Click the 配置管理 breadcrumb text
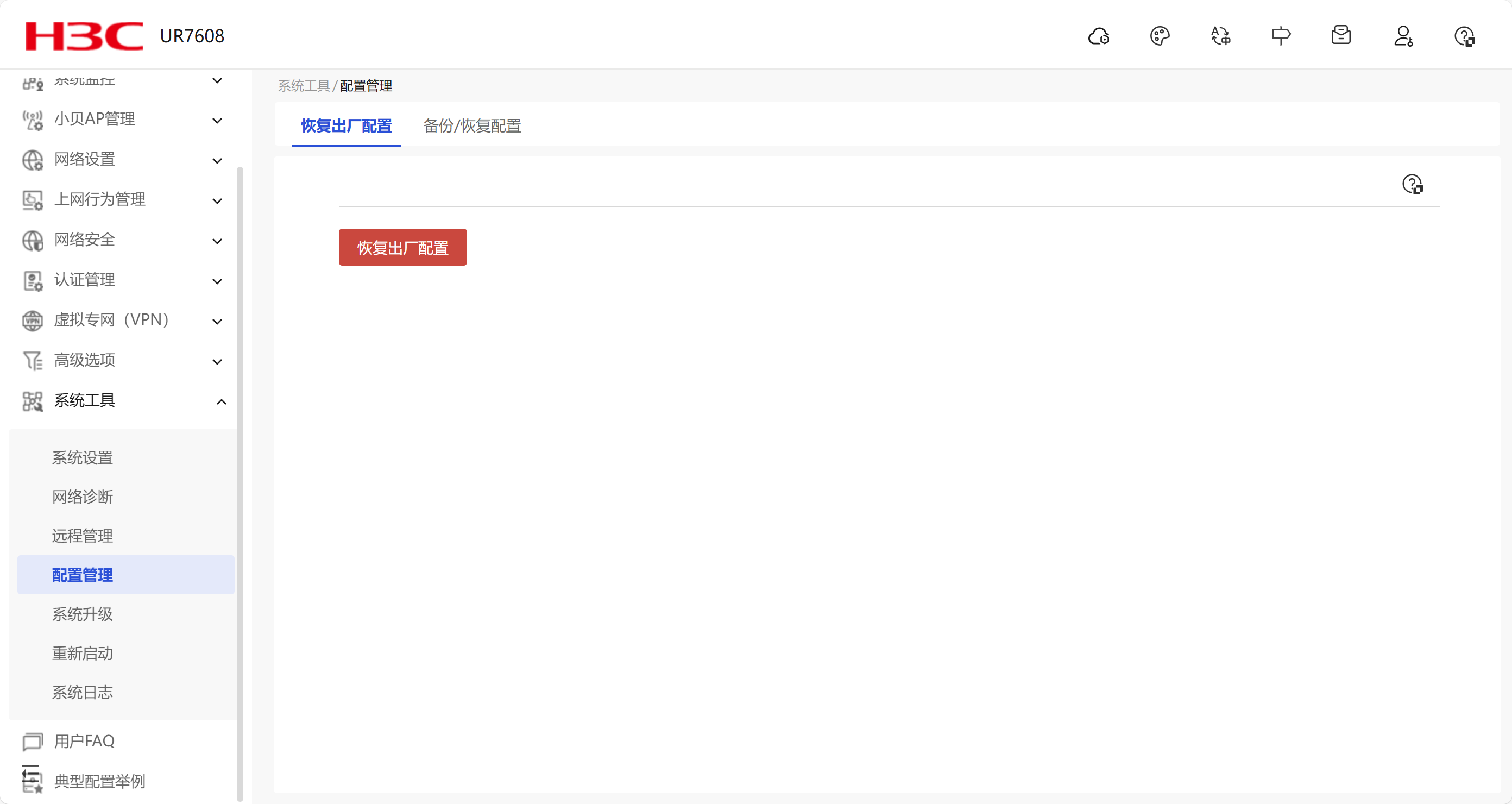The width and height of the screenshot is (1512, 804). pyautogui.click(x=366, y=86)
